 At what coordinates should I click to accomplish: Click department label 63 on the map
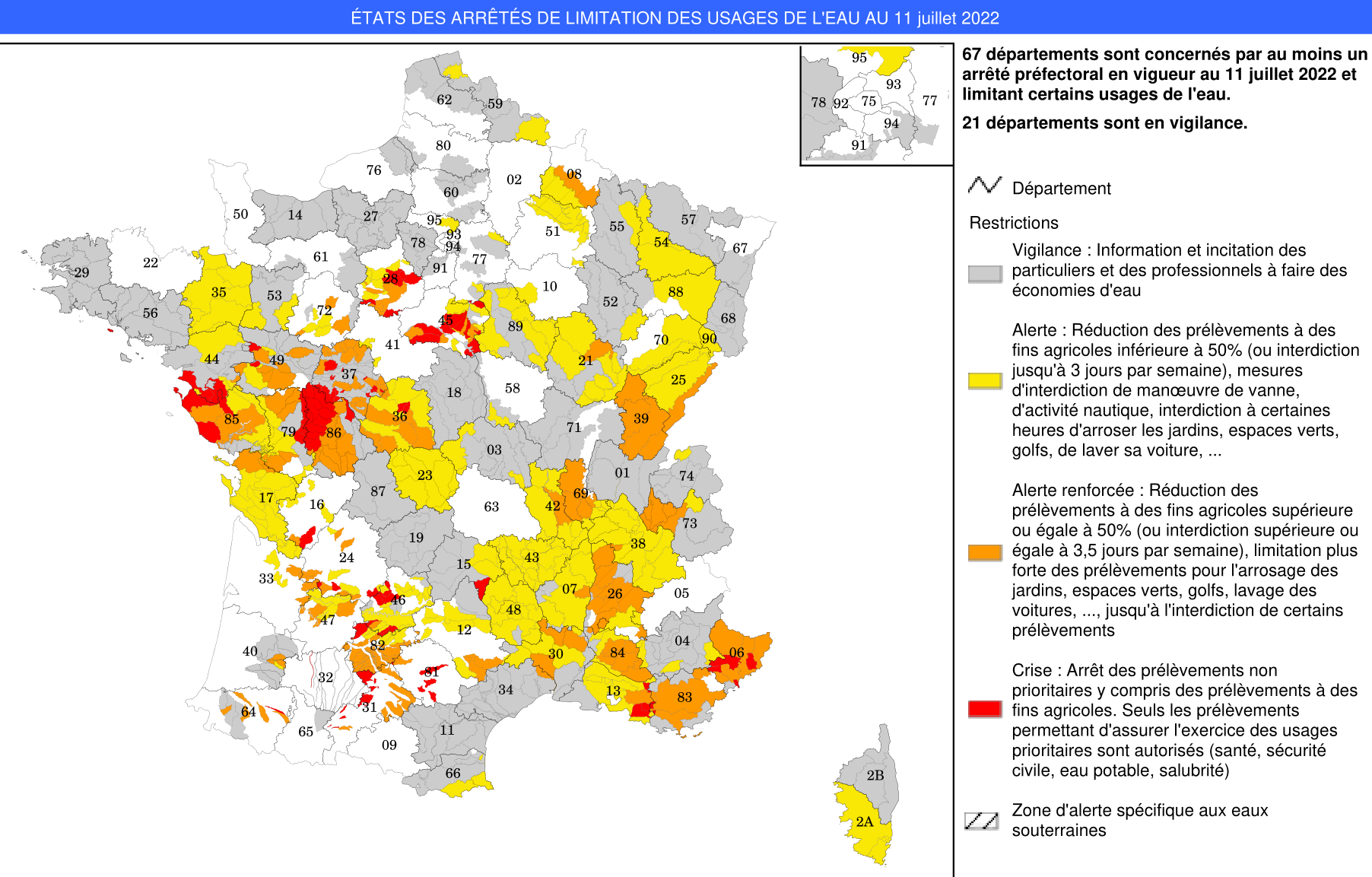(x=492, y=506)
